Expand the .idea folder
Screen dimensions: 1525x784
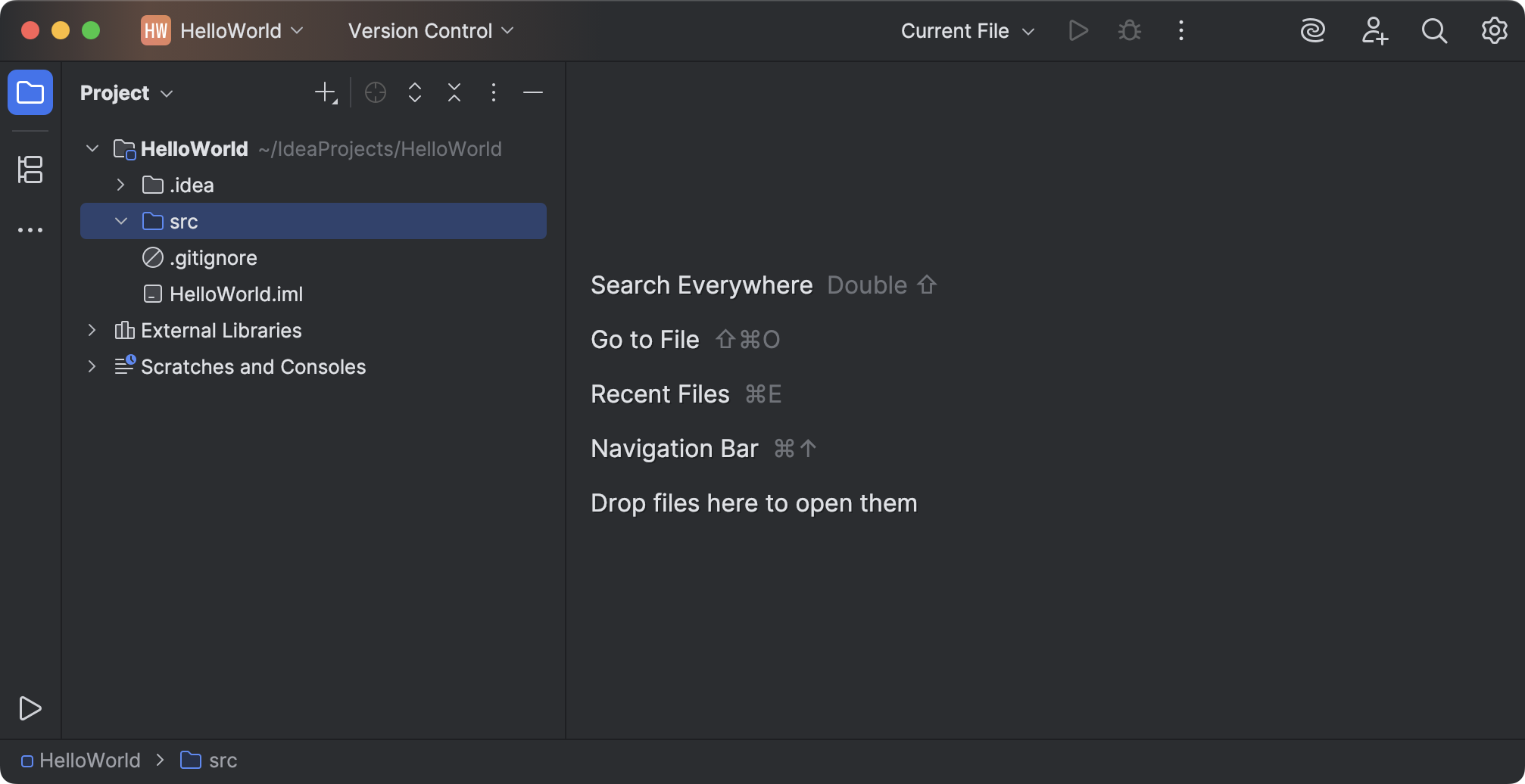121,185
